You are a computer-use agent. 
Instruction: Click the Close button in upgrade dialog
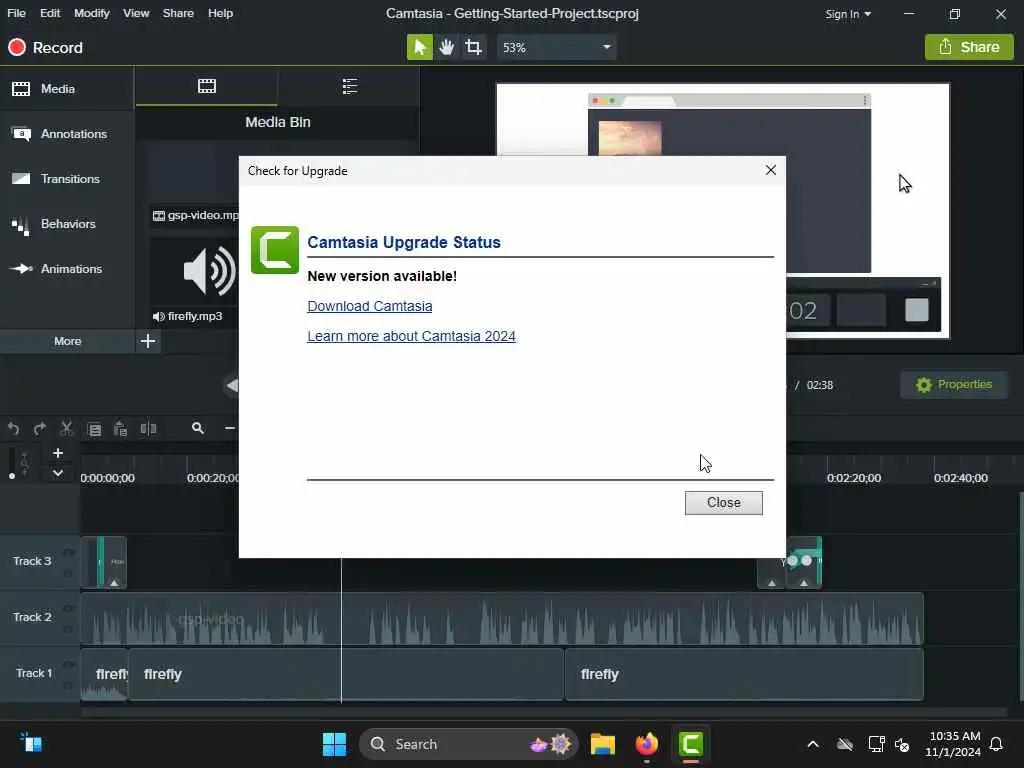pos(724,503)
